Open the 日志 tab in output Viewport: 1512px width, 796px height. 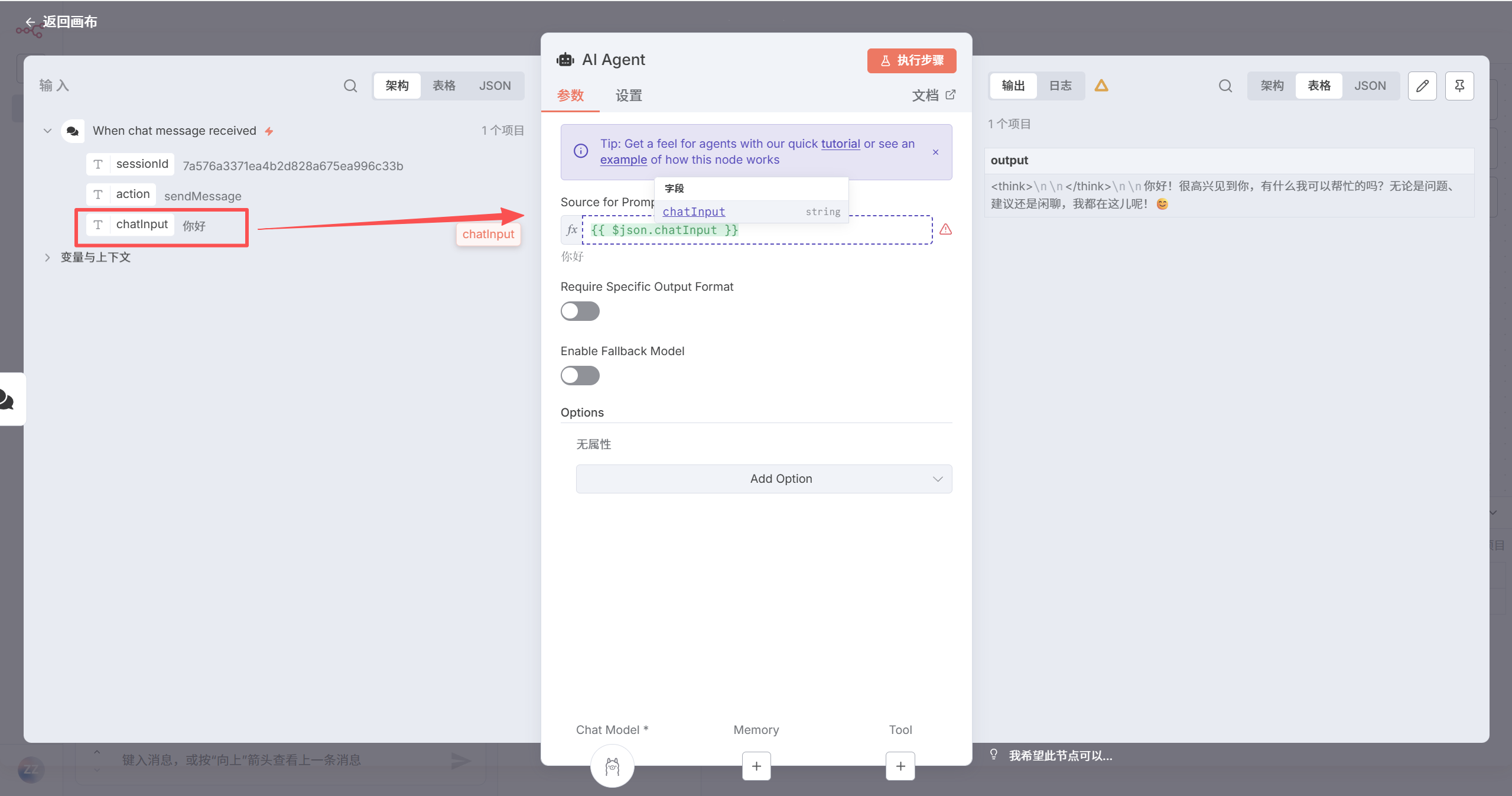point(1060,86)
